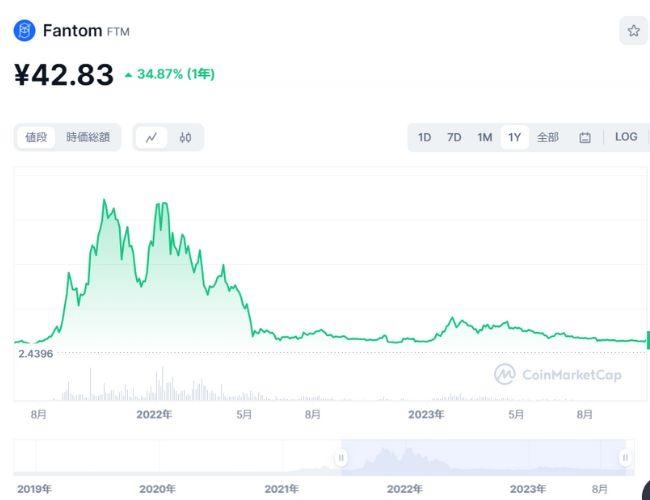Grab the right range slider handle
Image resolution: width=650 pixels, height=500 pixels.
625,458
